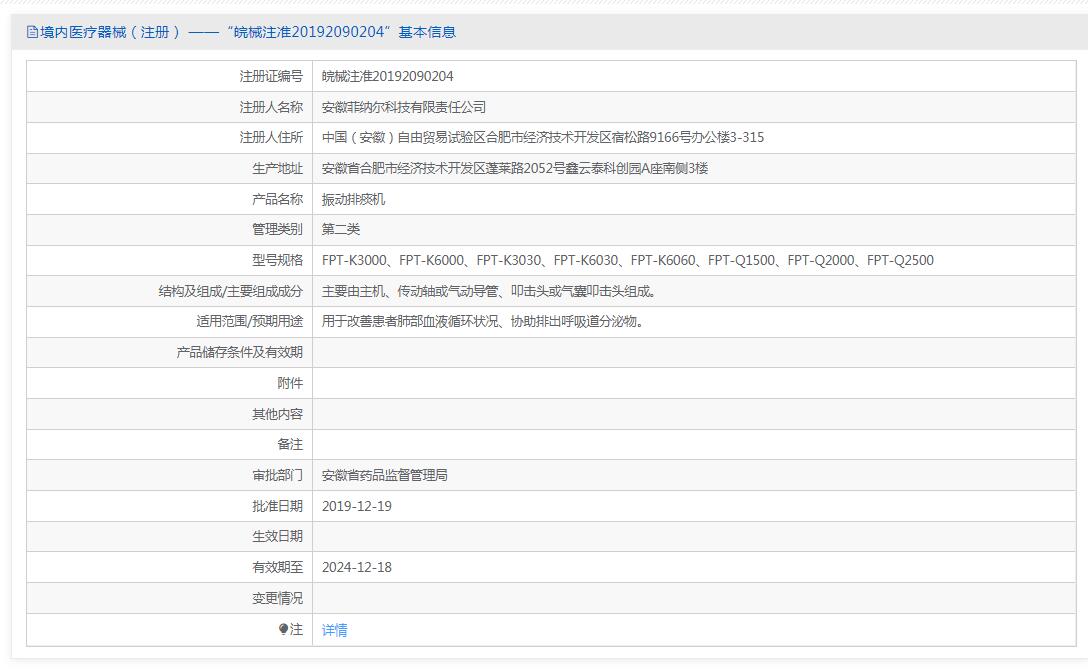This screenshot has width=1088, height=669.
Task: Click the header title 境内医疗器械(注册)基本信息
Action: click(x=248, y=32)
